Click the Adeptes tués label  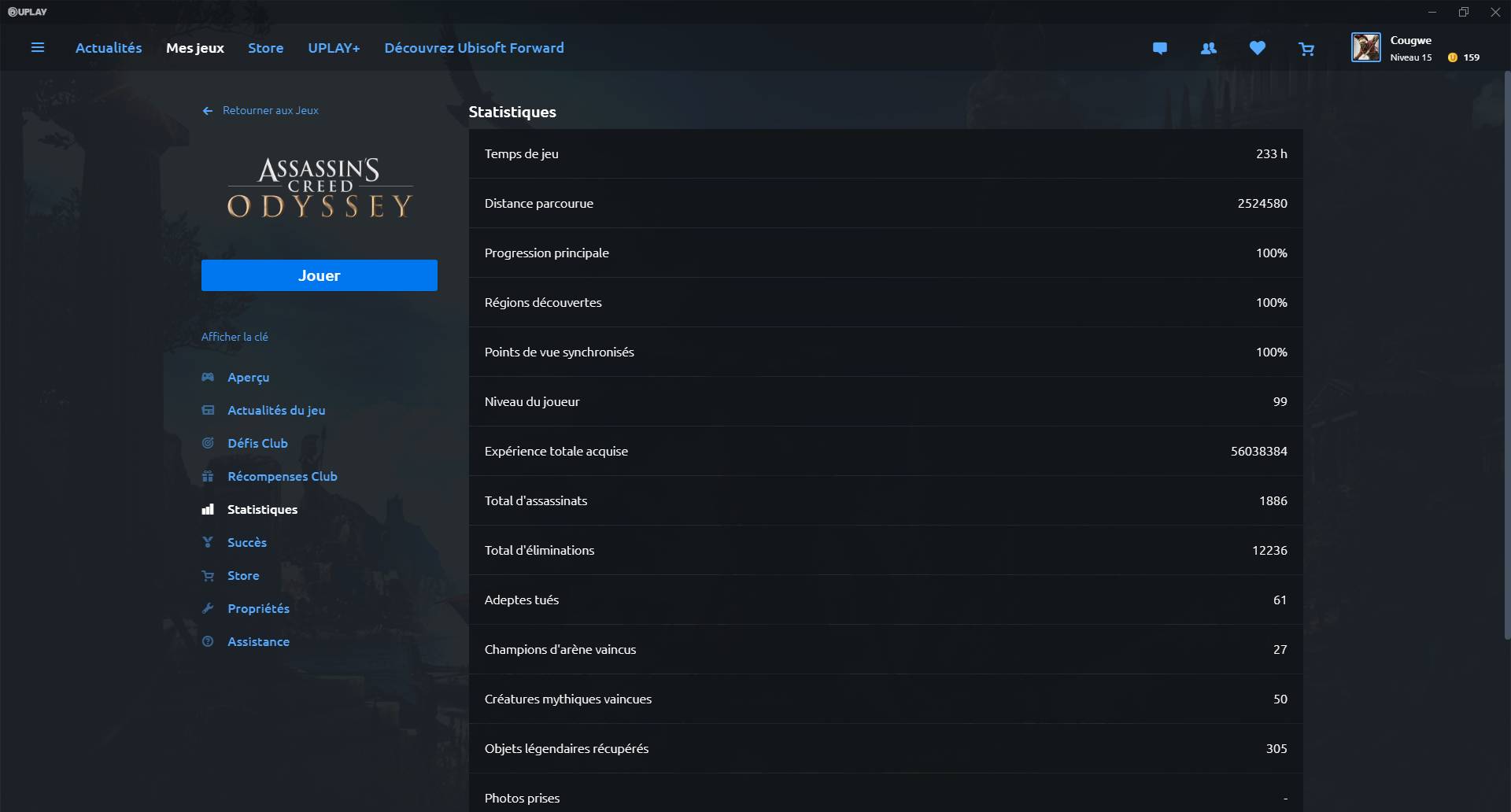521,600
